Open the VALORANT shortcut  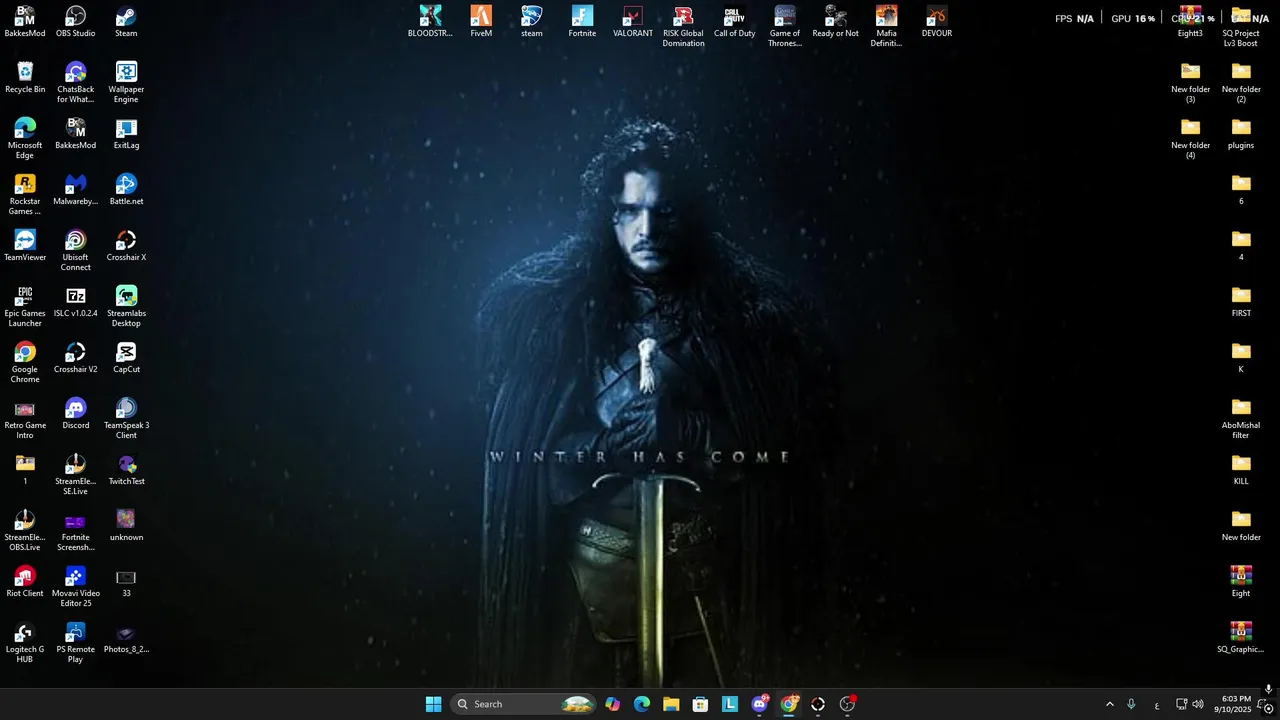tap(633, 22)
